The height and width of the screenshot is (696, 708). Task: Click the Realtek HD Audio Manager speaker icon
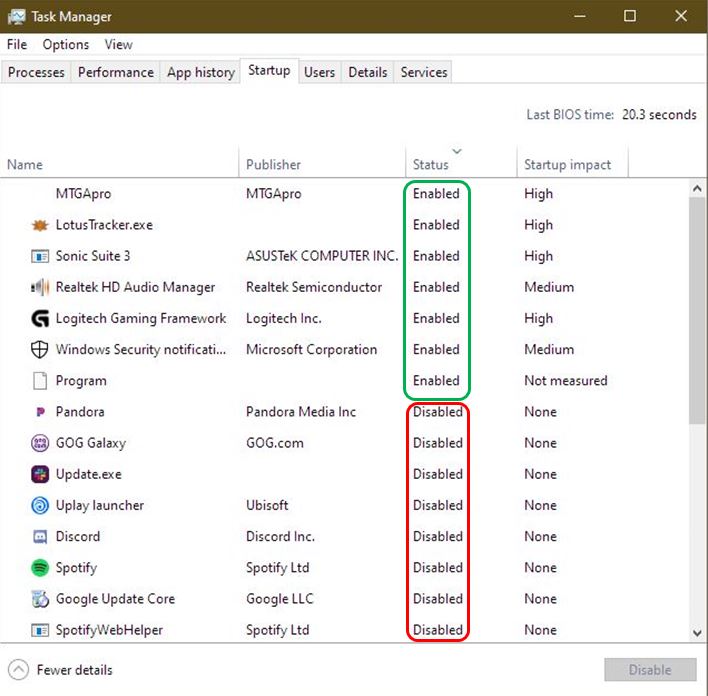click(x=40, y=287)
